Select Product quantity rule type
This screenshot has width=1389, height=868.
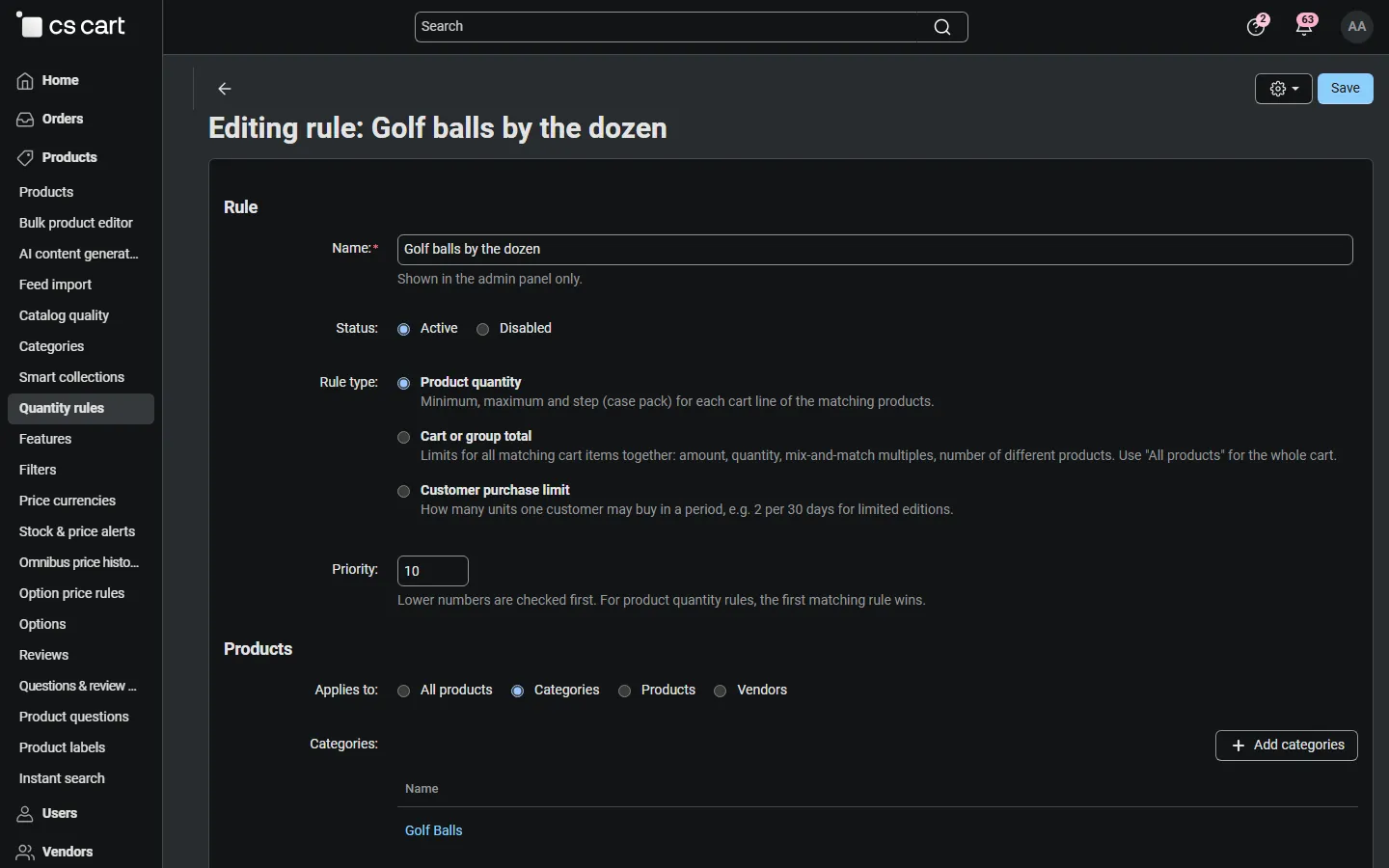[x=404, y=384]
